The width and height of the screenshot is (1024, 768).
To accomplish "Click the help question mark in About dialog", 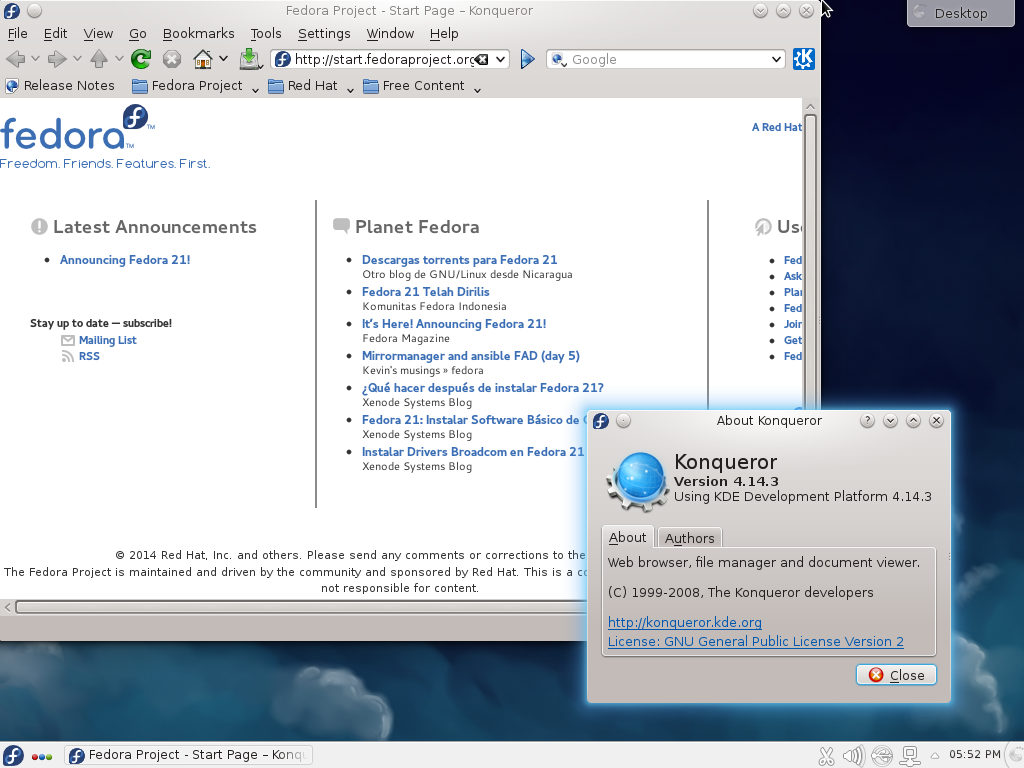I will pyautogui.click(x=867, y=421).
